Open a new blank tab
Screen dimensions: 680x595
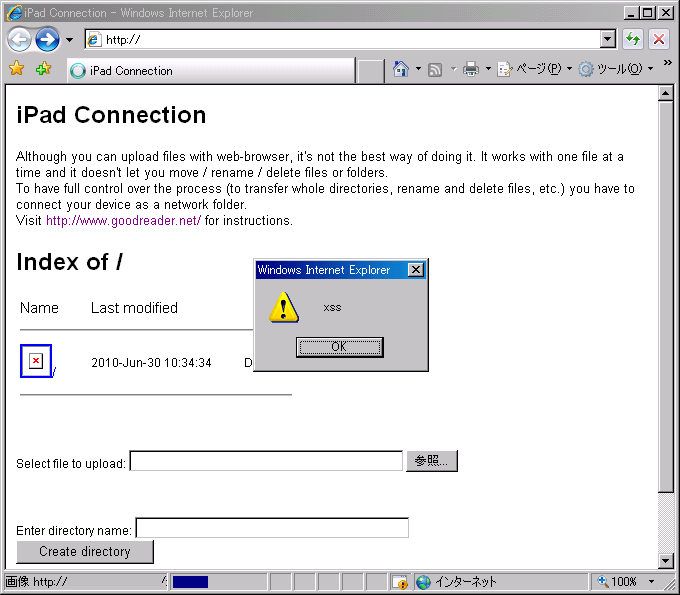[369, 71]
